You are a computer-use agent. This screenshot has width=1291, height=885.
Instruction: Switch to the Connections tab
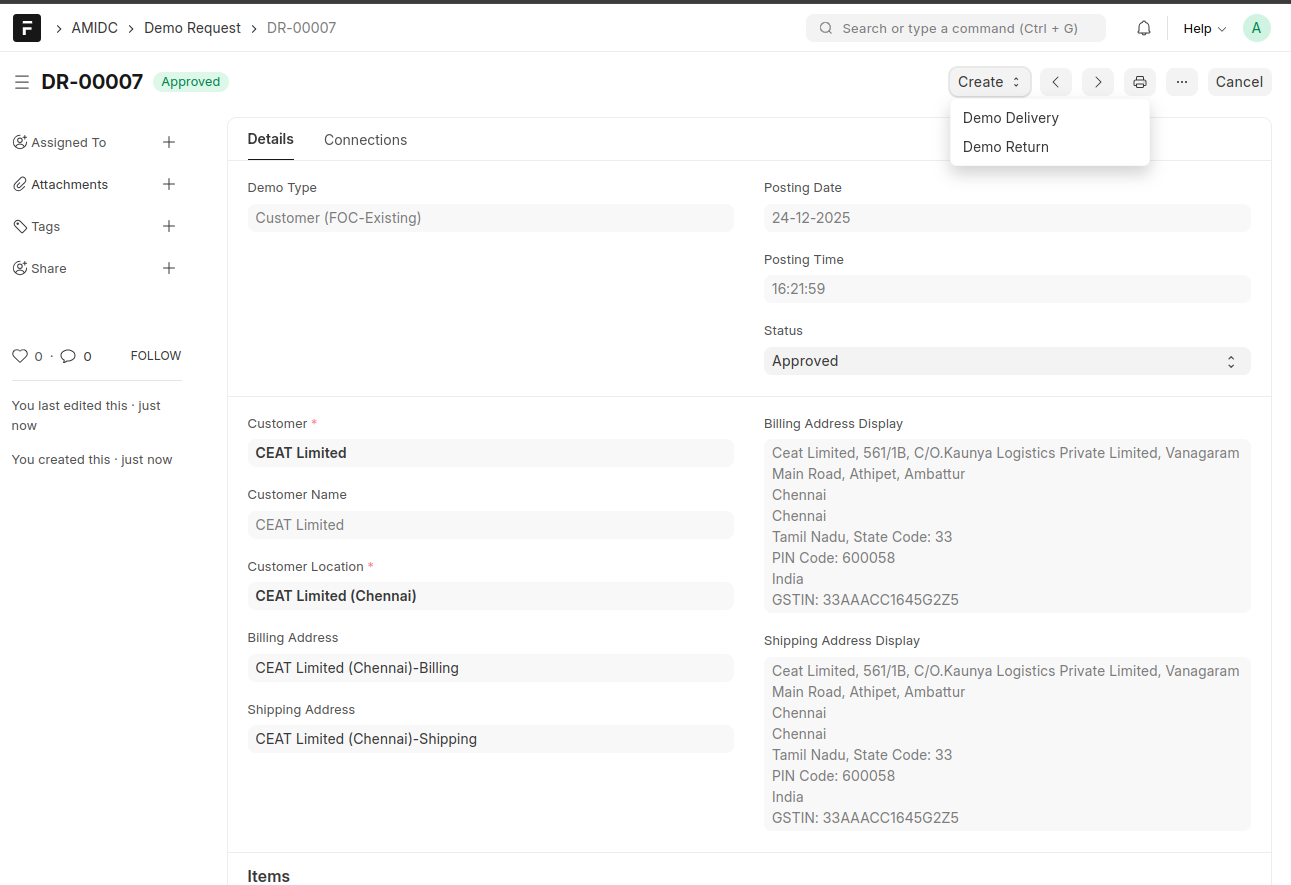[365, 140]
